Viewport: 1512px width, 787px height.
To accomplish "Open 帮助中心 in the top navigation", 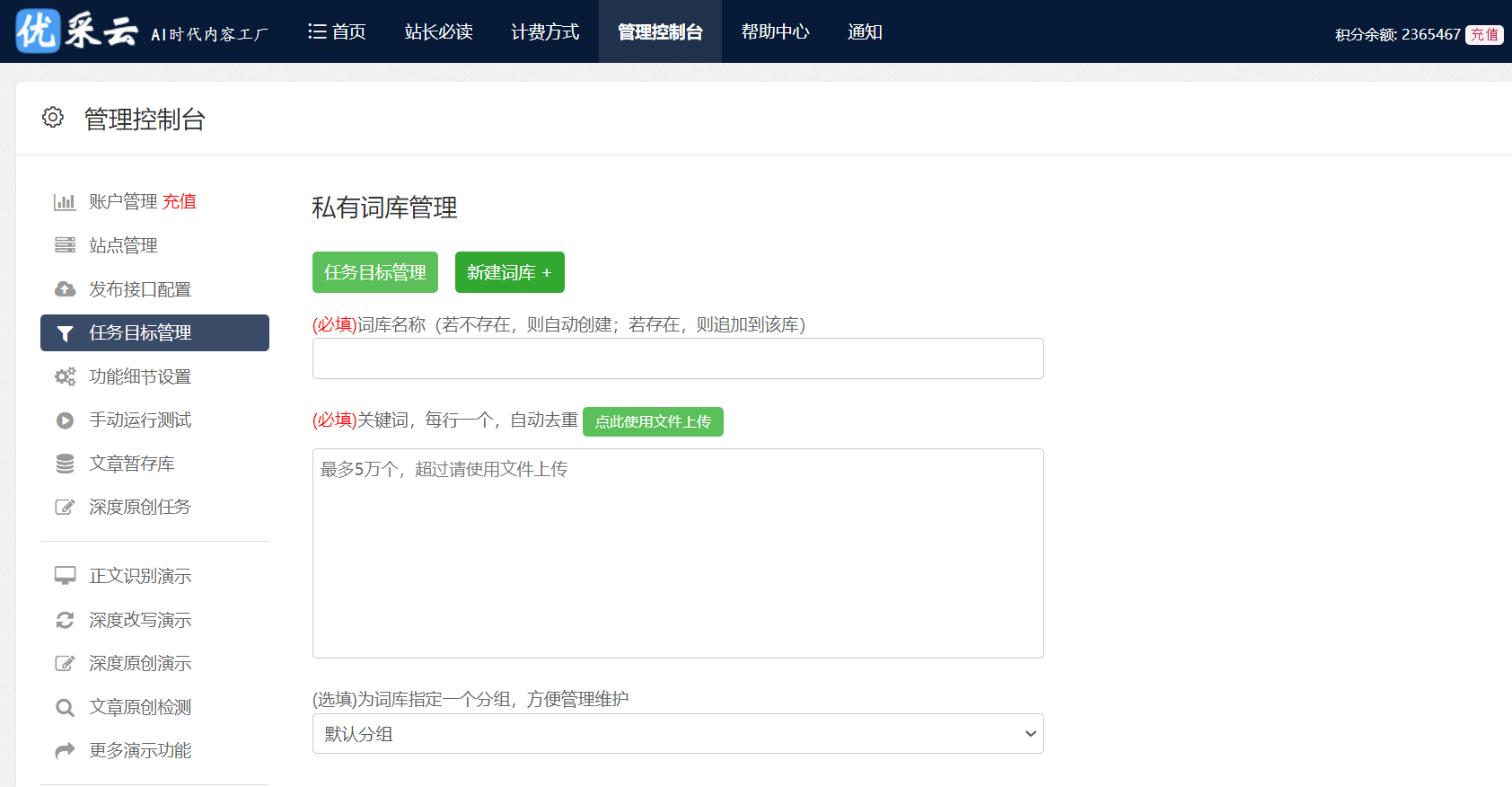I will [x=775, y=31].
